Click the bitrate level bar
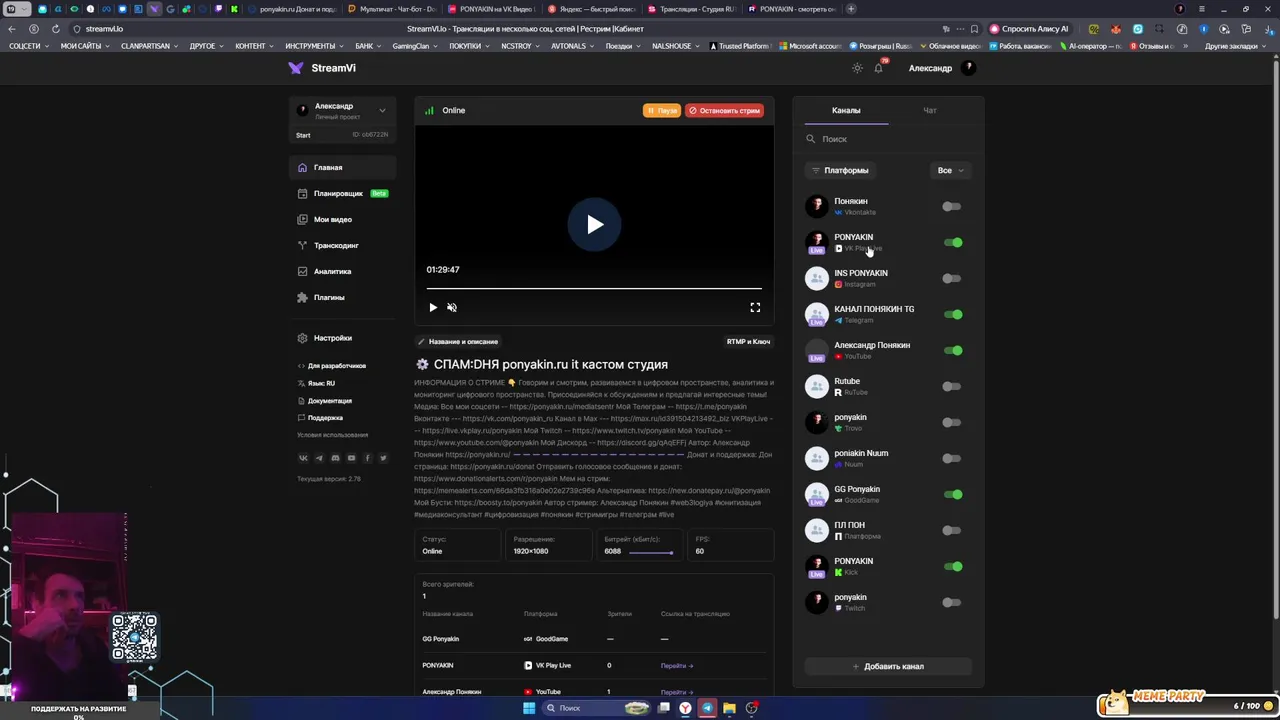Image resolution: width=1280 pixels, height=720 pixels. (x=651, y=552)
